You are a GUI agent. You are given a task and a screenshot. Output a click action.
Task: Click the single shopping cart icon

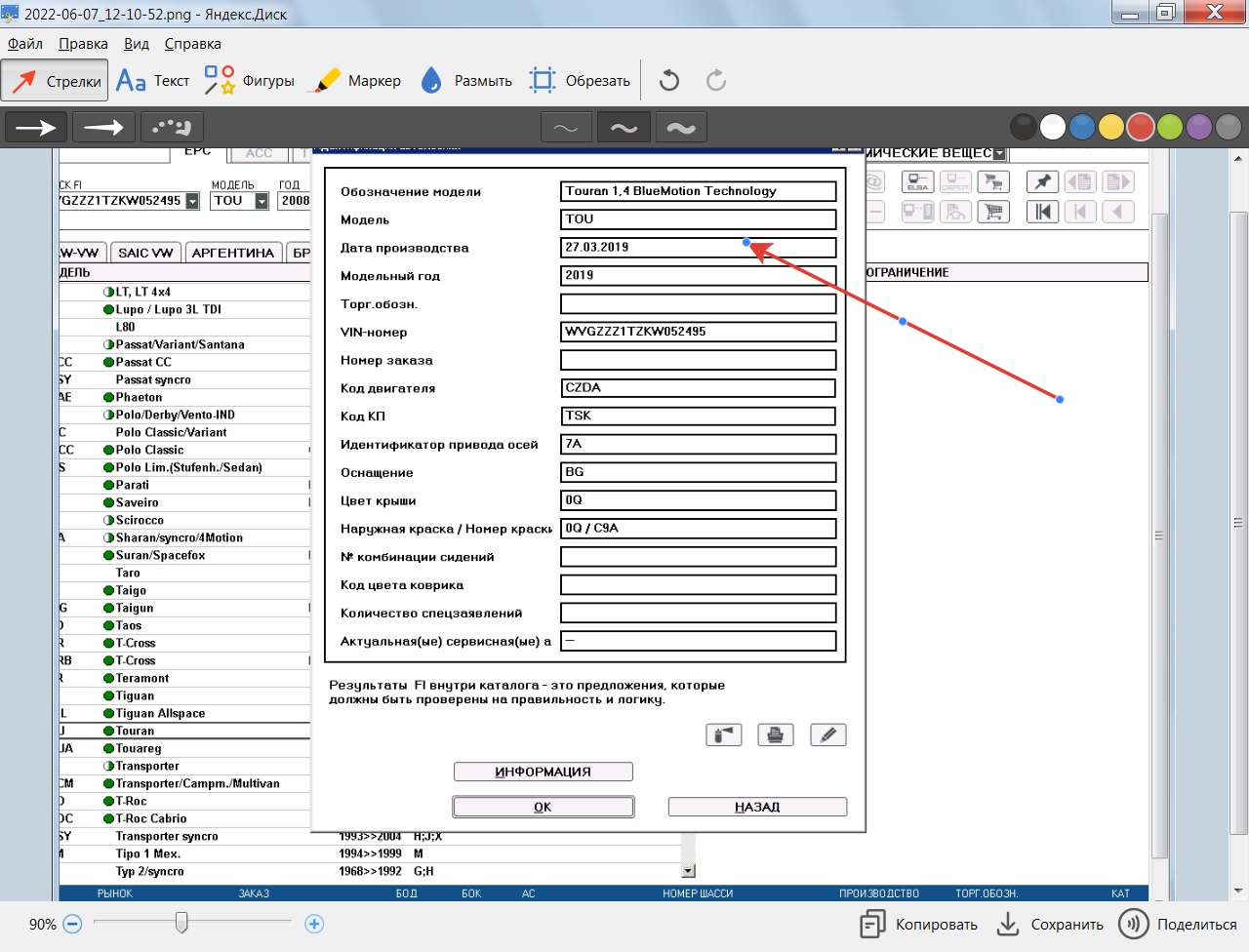993,211
